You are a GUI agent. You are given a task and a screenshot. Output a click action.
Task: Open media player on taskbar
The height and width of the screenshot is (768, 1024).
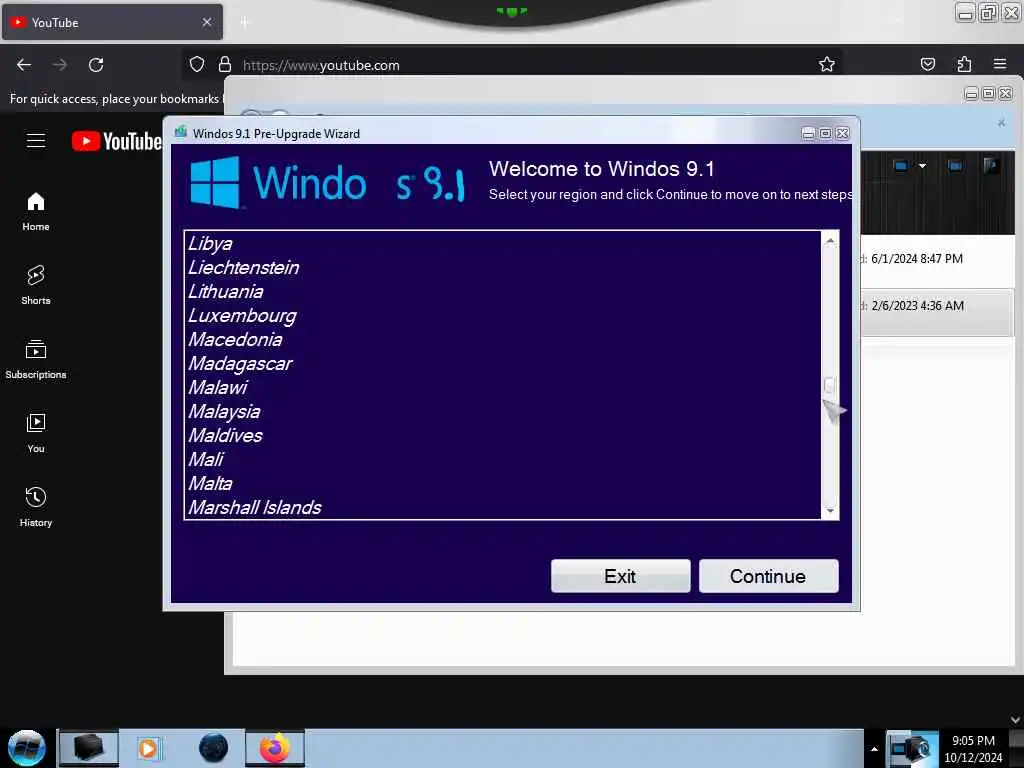tap(148, 748)
